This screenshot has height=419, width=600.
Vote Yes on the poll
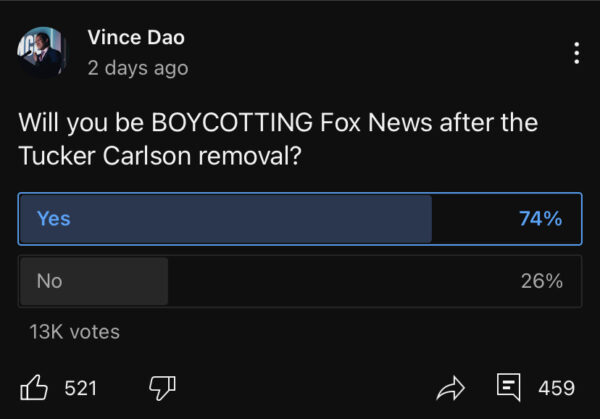(x=300, y=218)
